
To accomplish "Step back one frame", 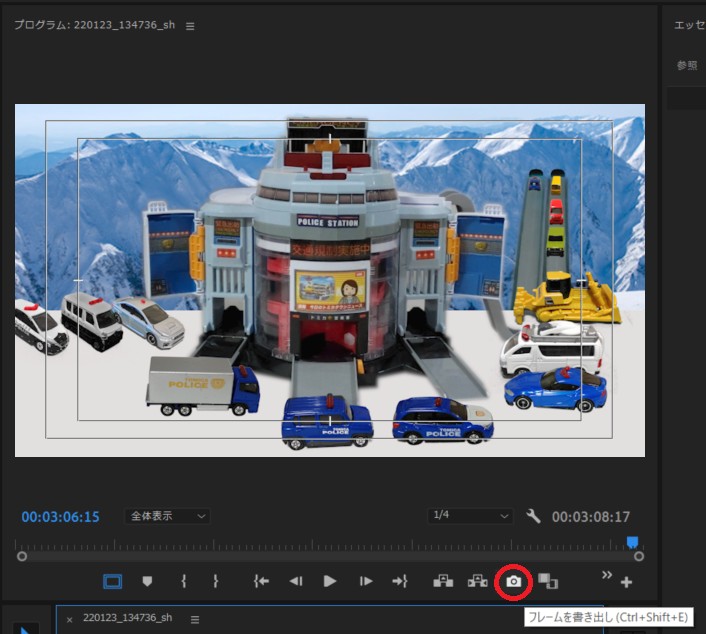I will (x=296, y=581).
